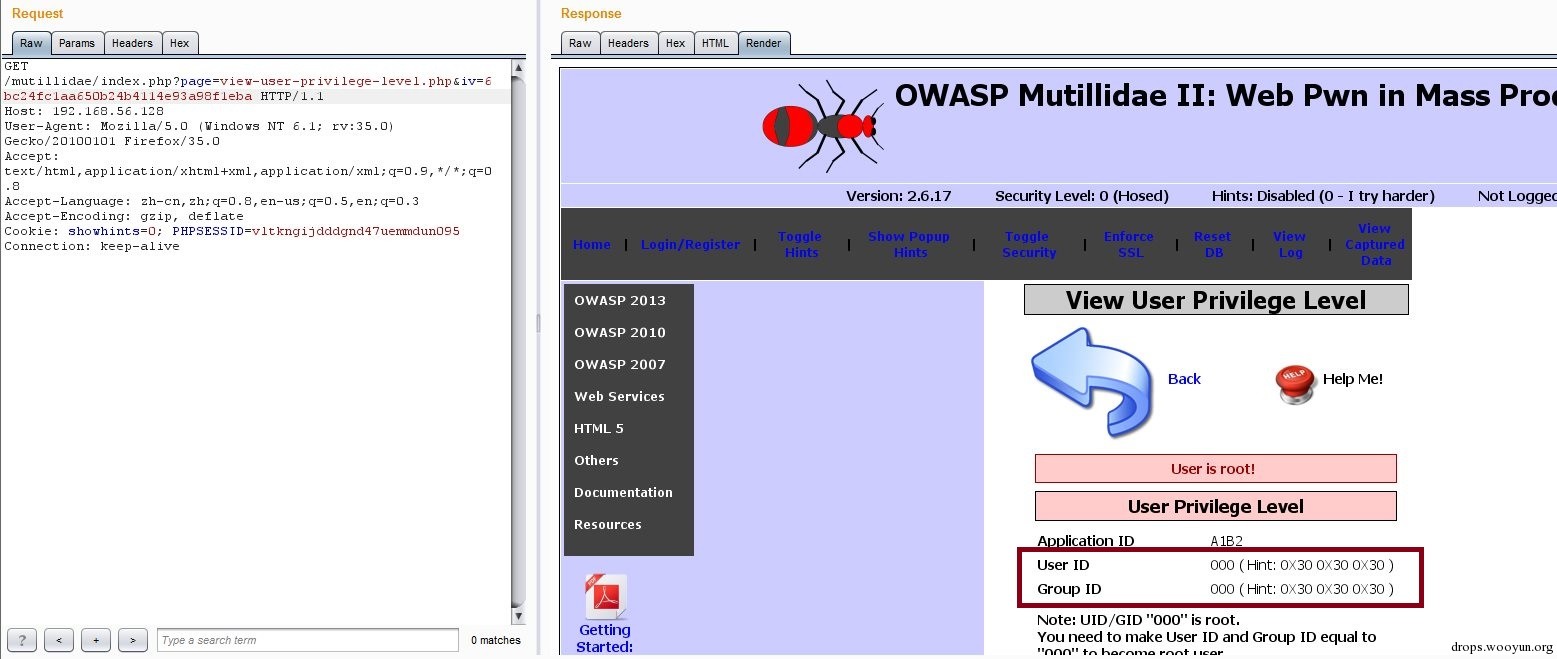Click the red Help Me button icon

tap(1296, 384)
